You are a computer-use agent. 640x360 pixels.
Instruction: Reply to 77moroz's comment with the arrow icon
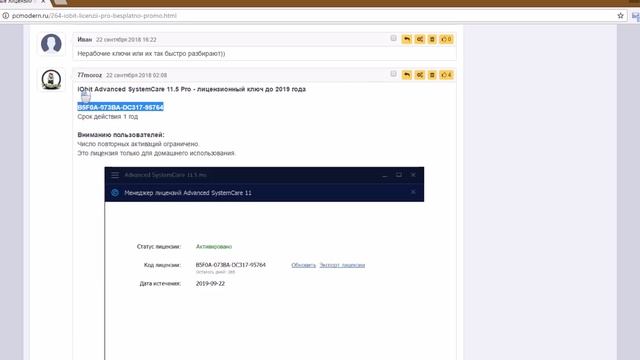pyautogui.click(x=407, y=75)
